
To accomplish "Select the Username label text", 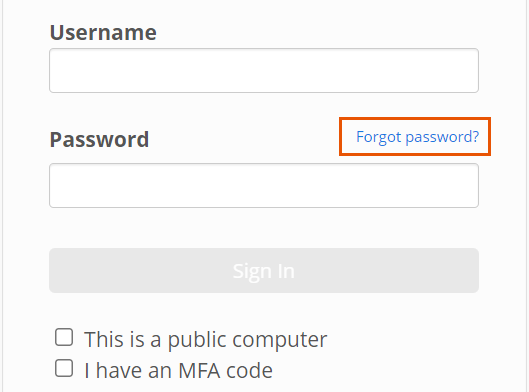I will [103, 33].
